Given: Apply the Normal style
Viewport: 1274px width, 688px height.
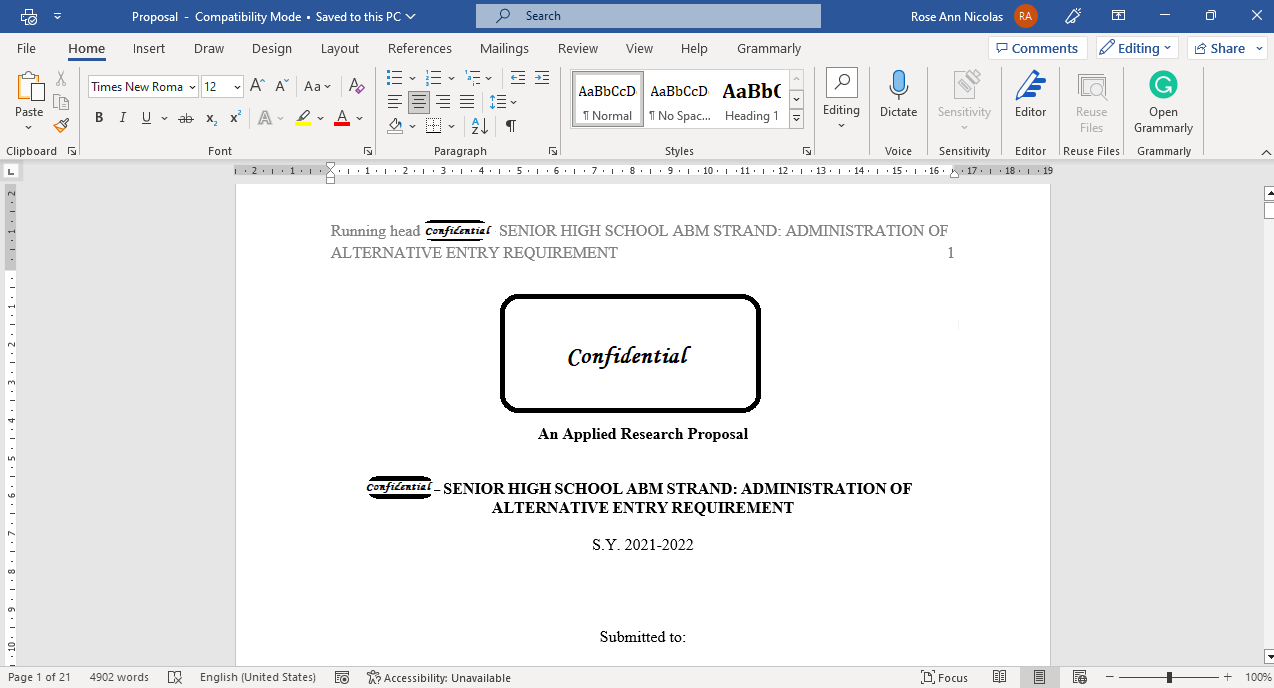Looking at the screenshot, I should (607, 100).
